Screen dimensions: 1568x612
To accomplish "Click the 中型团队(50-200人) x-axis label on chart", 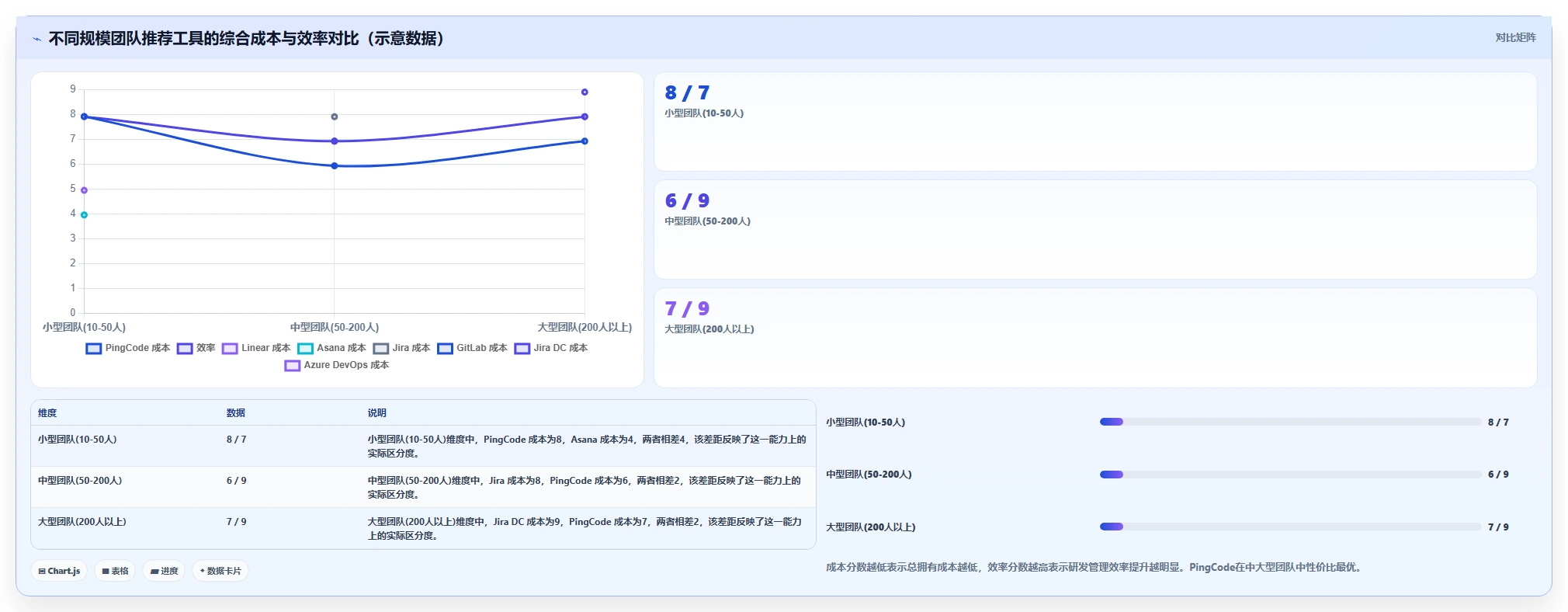I will point(335,328).
